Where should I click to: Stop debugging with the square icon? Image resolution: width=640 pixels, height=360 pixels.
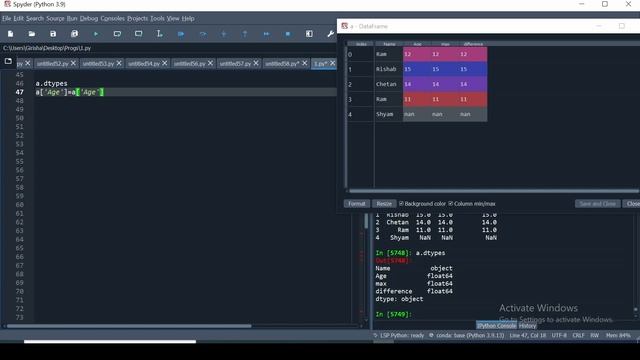(288, 34)
